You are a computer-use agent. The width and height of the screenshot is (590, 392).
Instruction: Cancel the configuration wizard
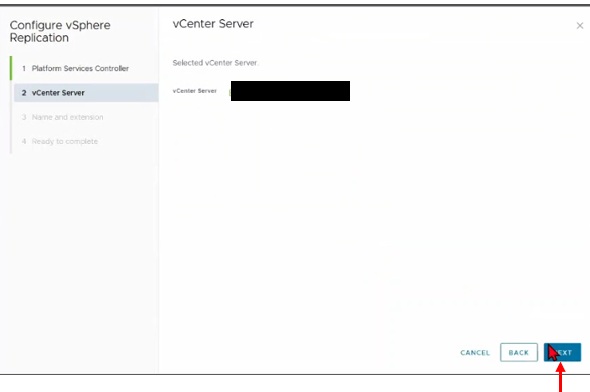(x=475, y=353)
